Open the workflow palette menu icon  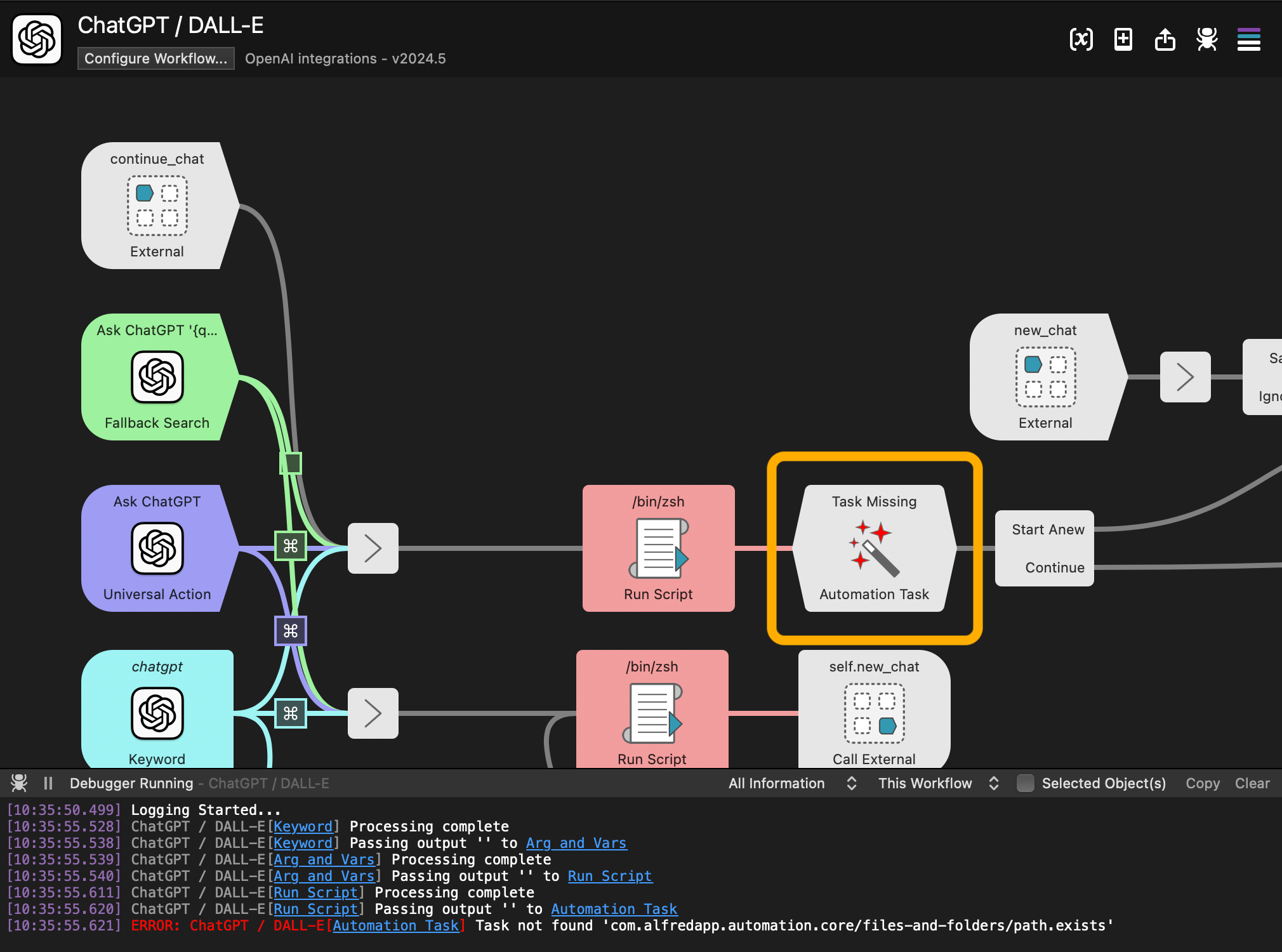pyautogui.click(x=1248, y=39)
